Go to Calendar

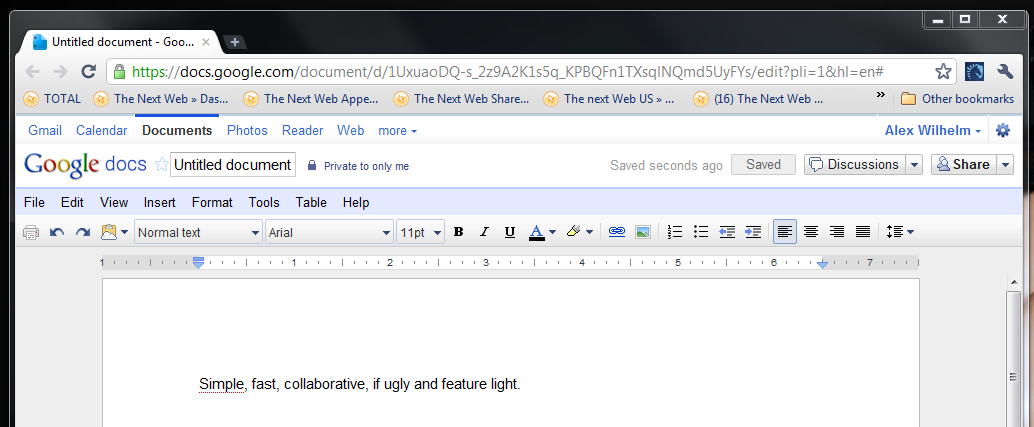102,130
